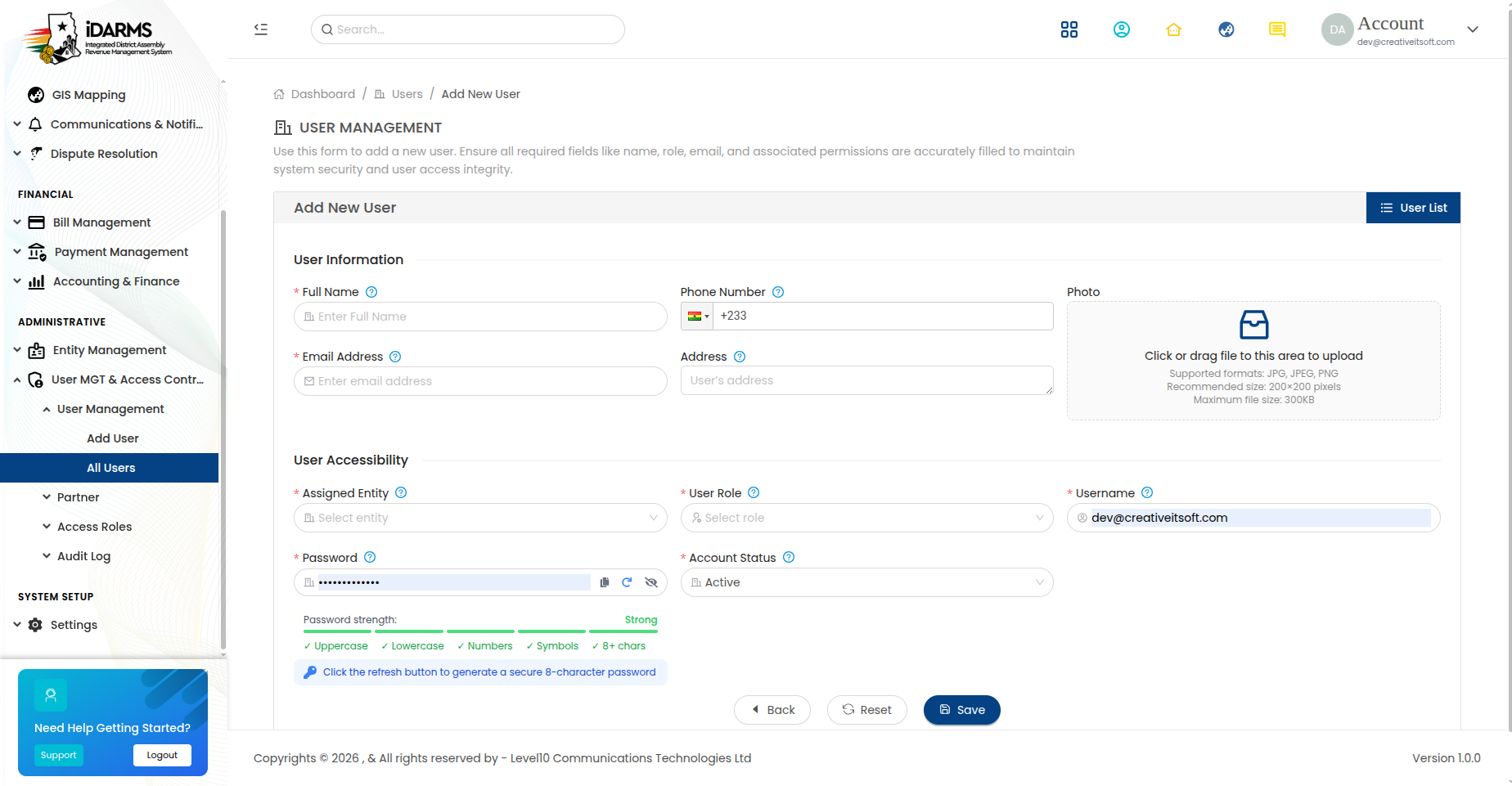Open the Select entity dropdown

480,518
